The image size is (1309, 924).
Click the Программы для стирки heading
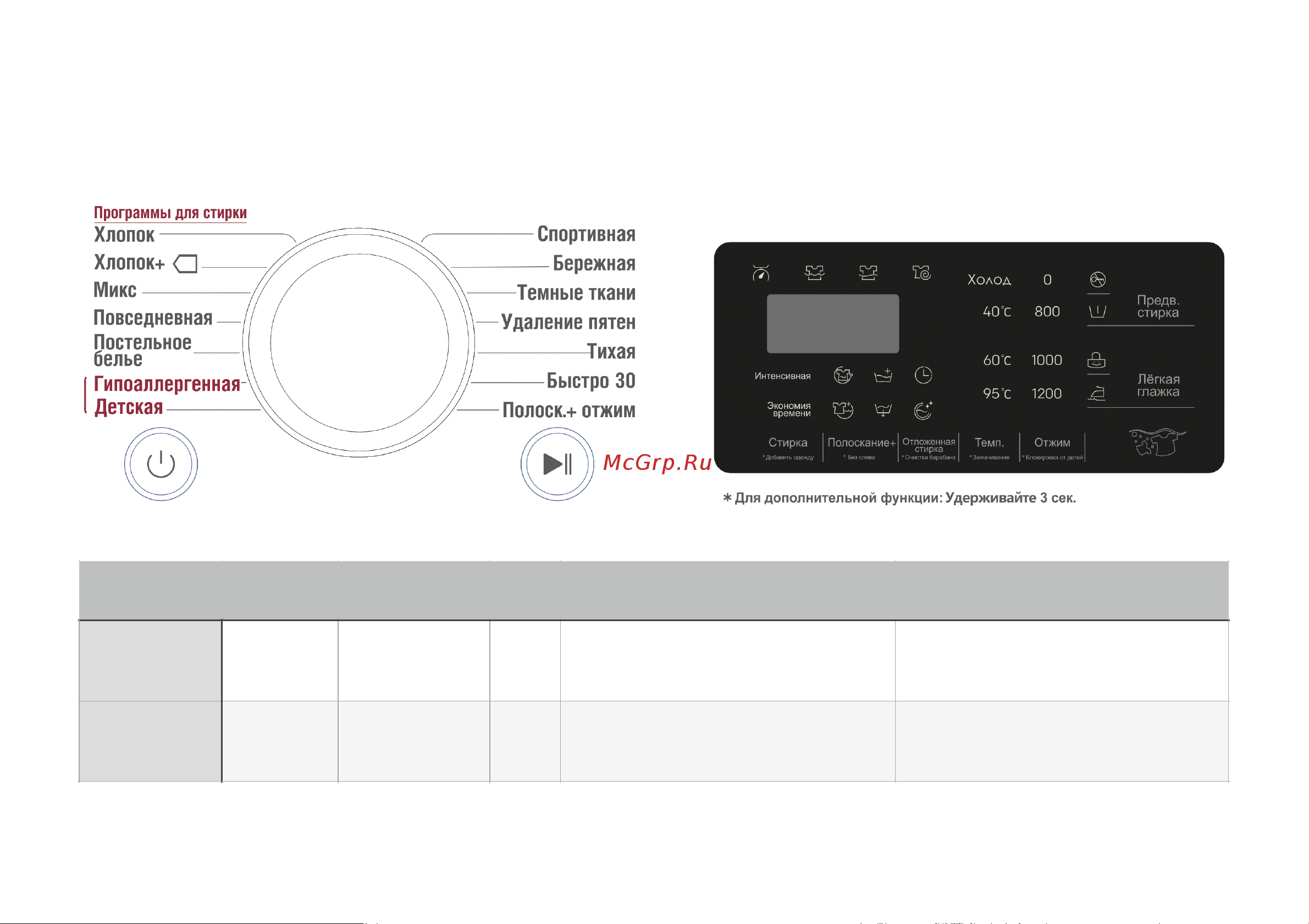[170, 213]
